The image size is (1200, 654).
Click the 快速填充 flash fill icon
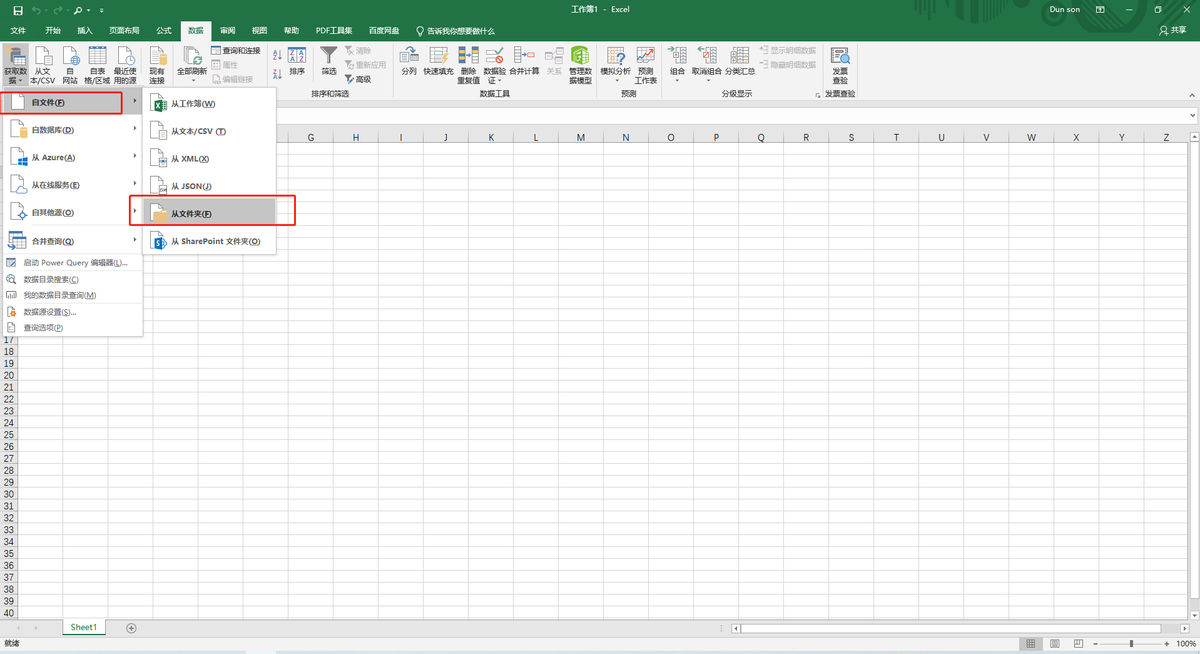tap(438, 60)
